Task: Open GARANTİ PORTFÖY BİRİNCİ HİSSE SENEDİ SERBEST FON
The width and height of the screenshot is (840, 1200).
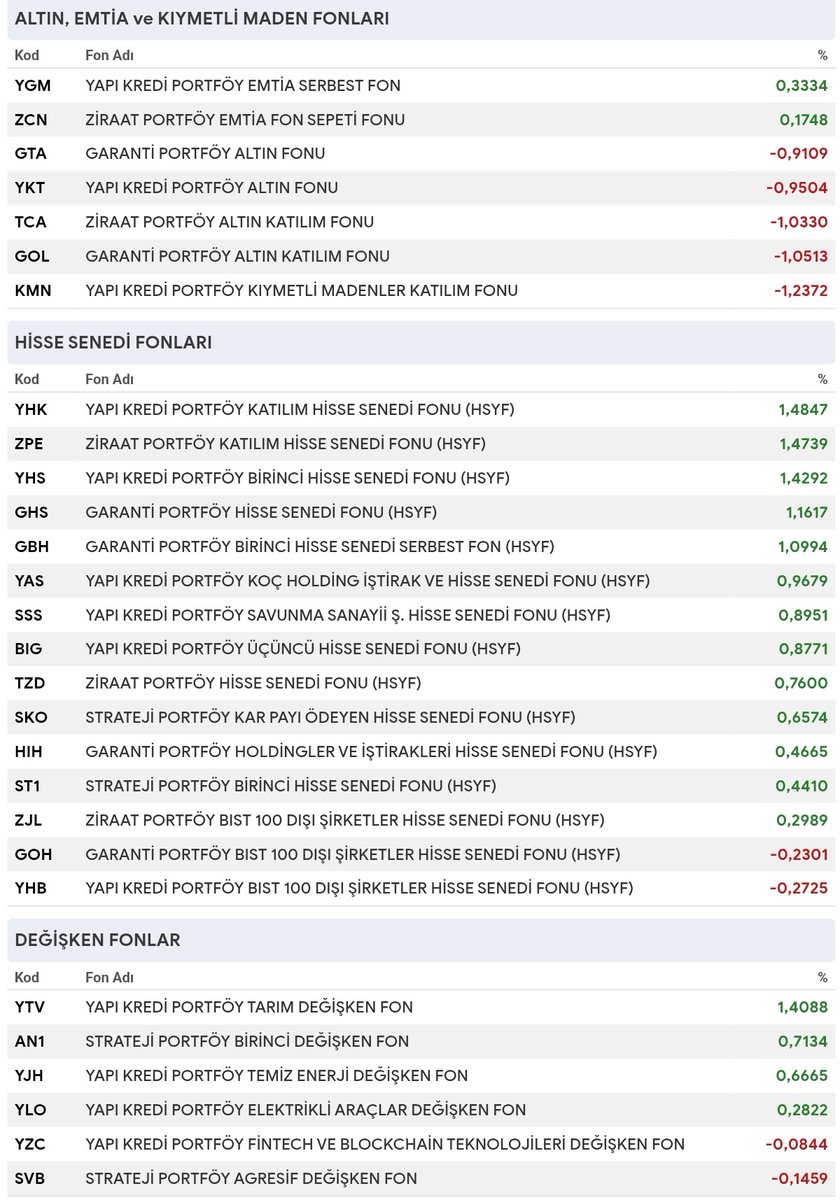Action: 320,546
